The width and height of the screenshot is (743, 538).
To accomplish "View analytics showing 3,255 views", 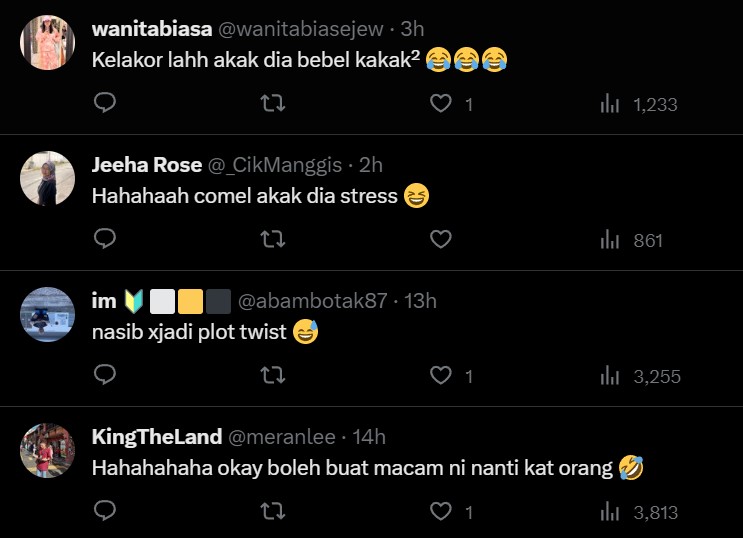I will [x=640, y=376].
